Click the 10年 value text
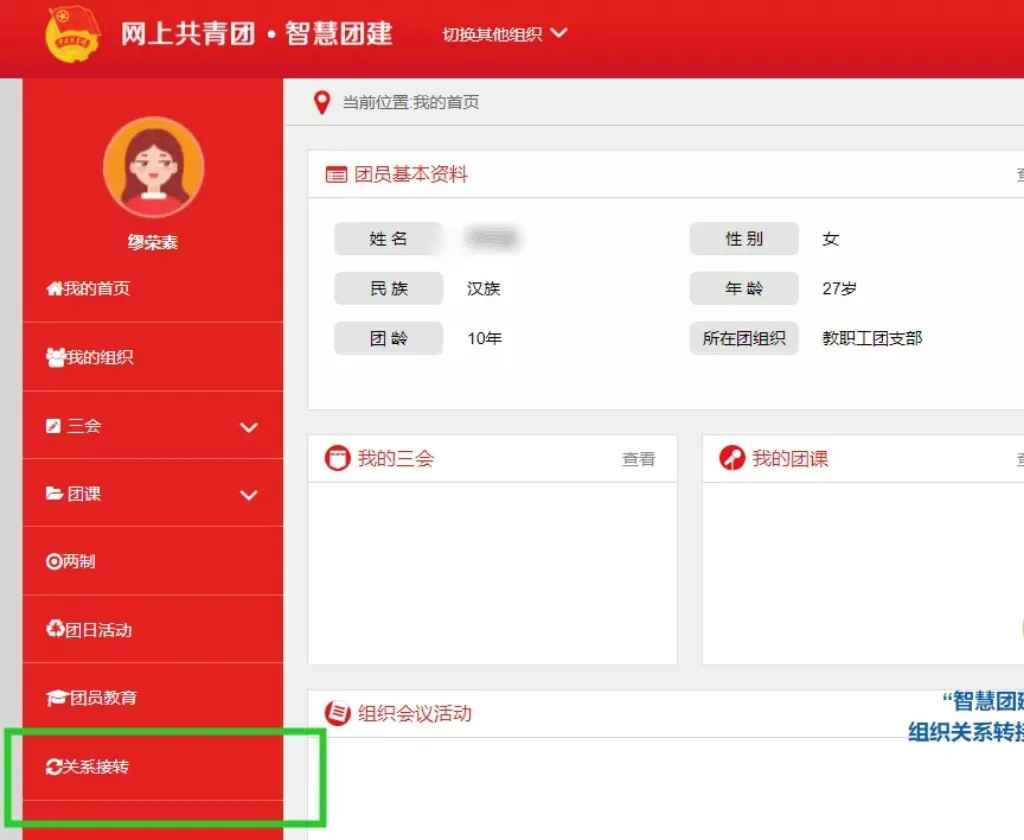The height and width of the screenshot is (840, 1024). (485, 338)
